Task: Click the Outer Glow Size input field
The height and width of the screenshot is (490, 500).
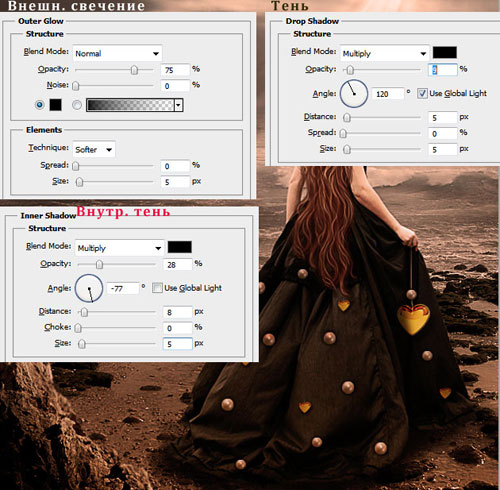Action: coord(175,182)
